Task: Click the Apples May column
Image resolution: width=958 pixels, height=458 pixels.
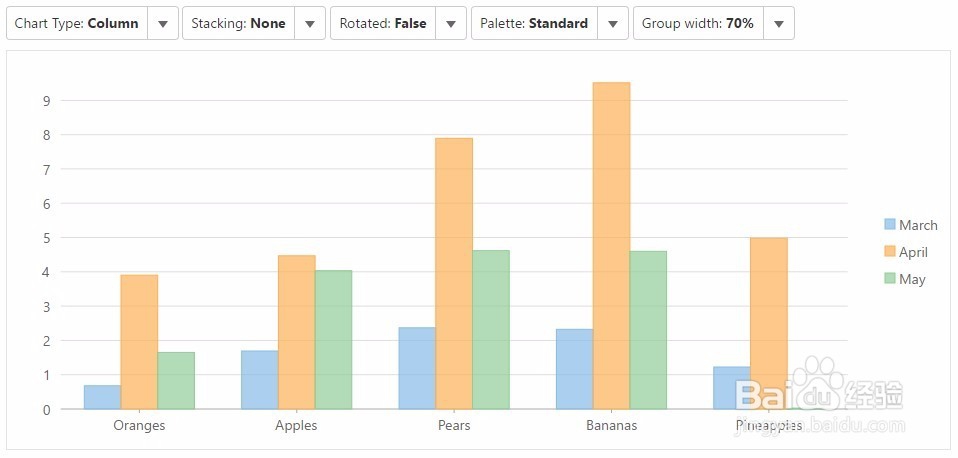Action: (x=333, y=340)
